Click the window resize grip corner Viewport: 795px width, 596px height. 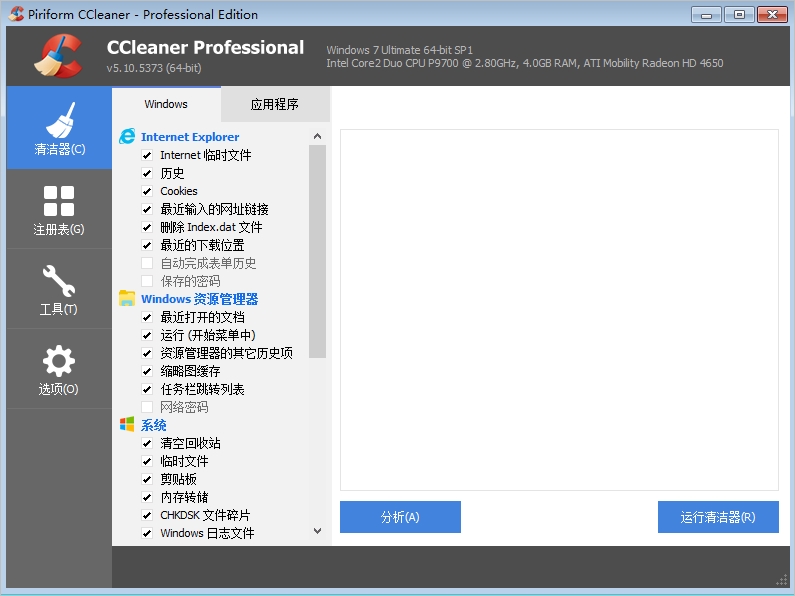(x=782, y=580)
